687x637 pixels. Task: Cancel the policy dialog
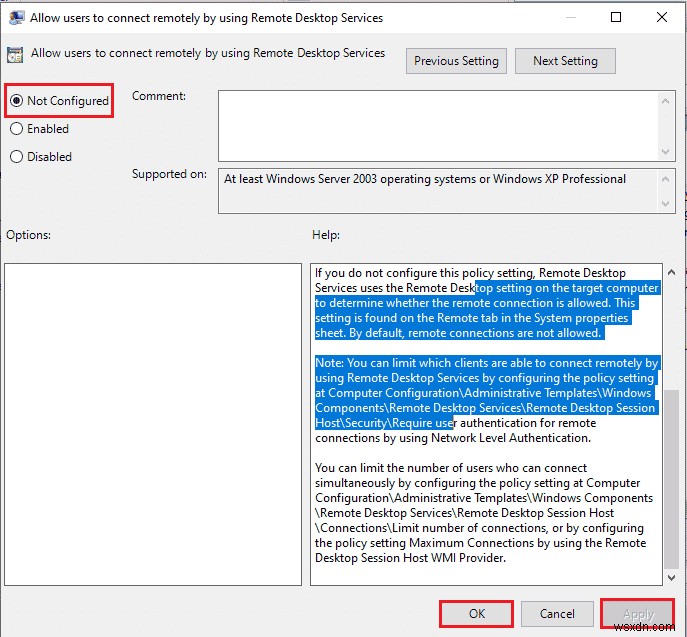(557, 614)
